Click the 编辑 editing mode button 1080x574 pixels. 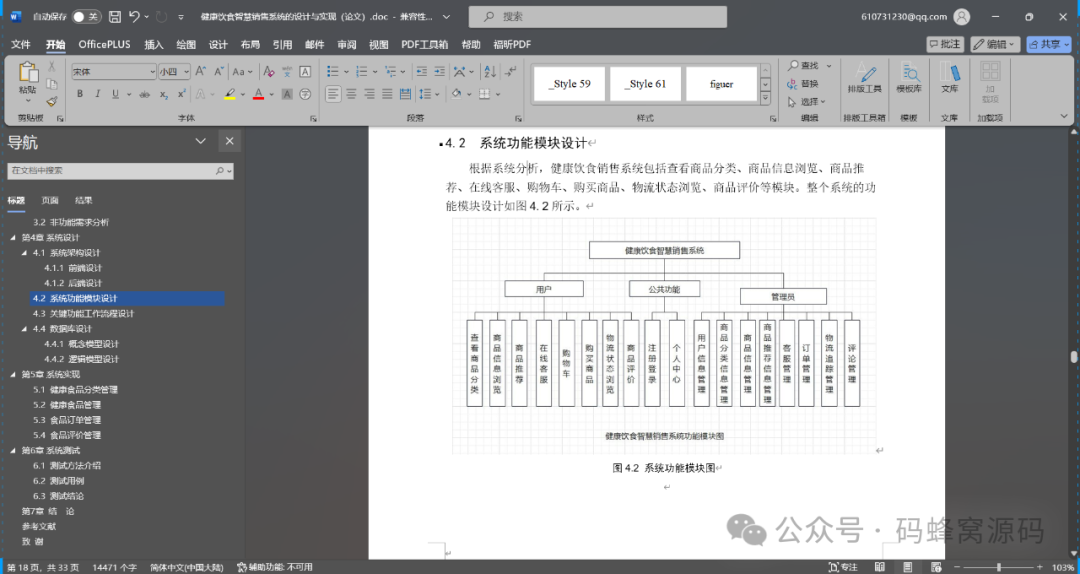995,44
